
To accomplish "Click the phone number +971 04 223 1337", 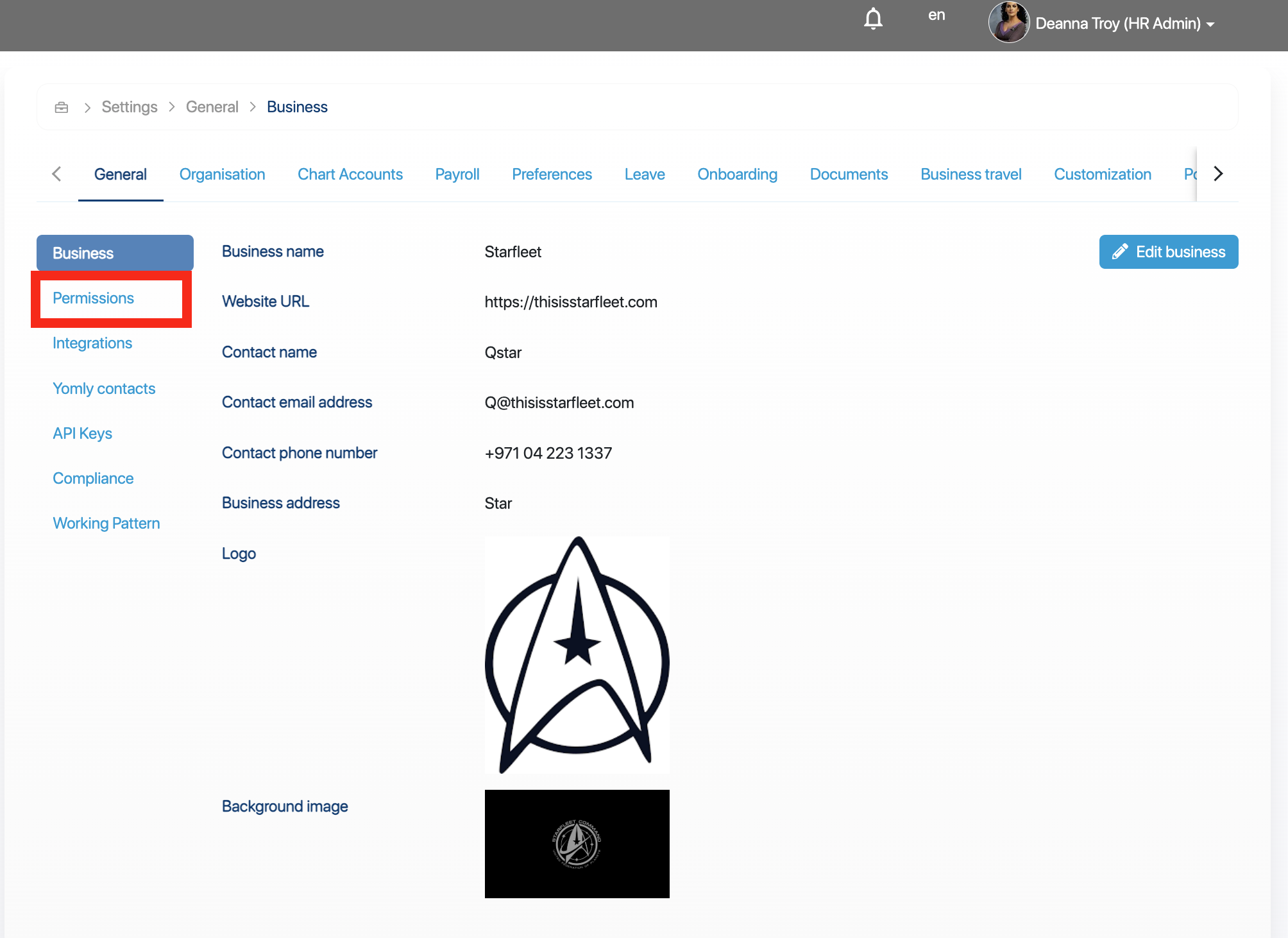I will point(548,454).
